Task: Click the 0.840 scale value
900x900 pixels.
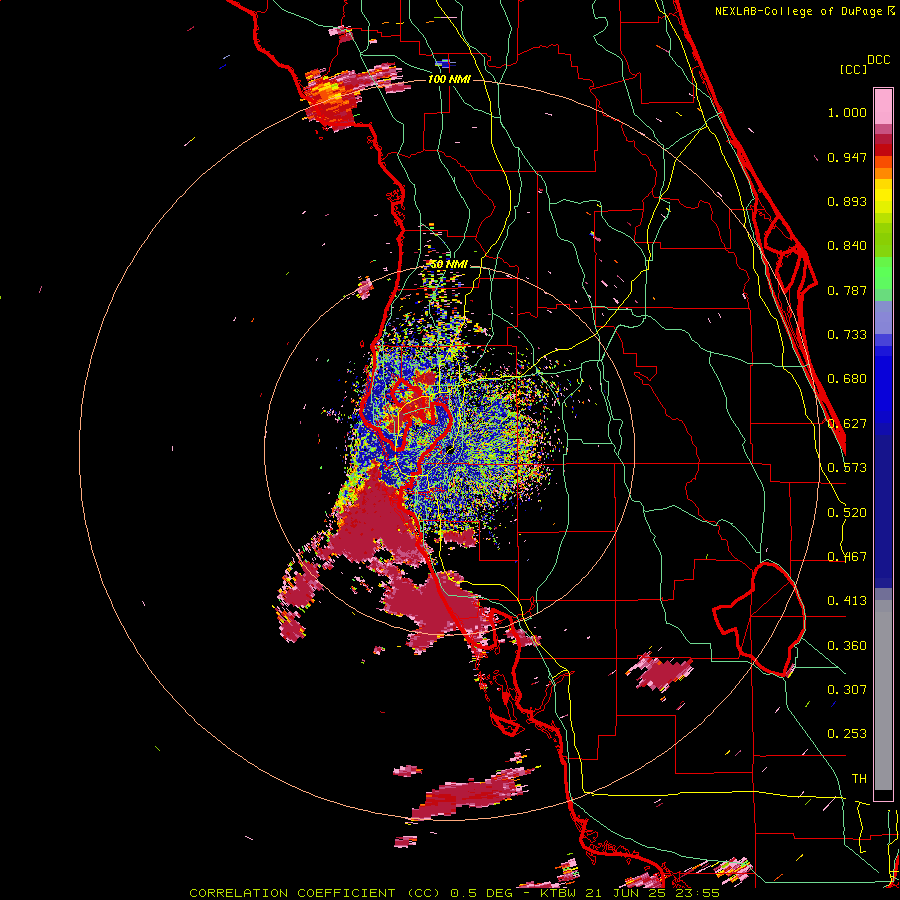Action: tap(847, 246)
